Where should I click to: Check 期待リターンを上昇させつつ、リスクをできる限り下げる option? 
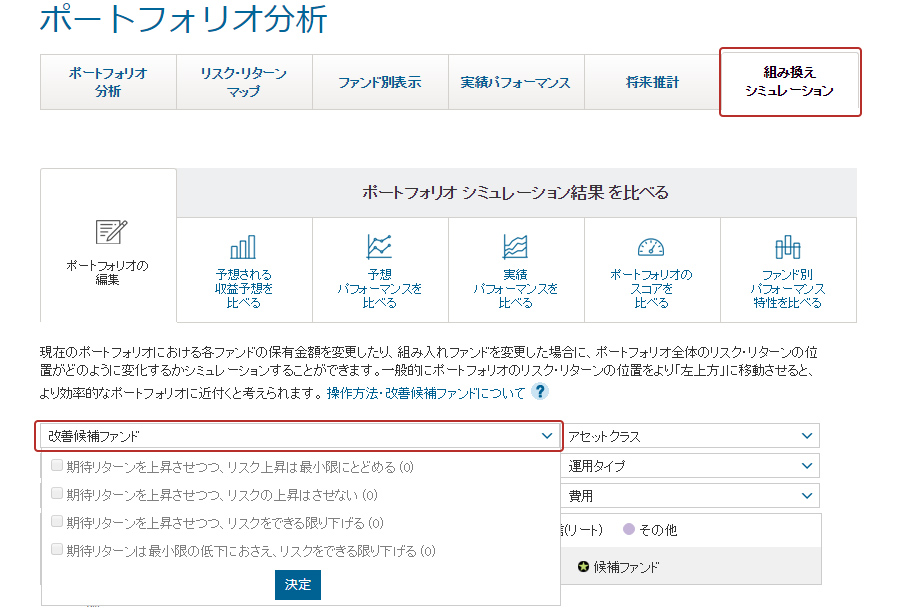pos(57,522)
